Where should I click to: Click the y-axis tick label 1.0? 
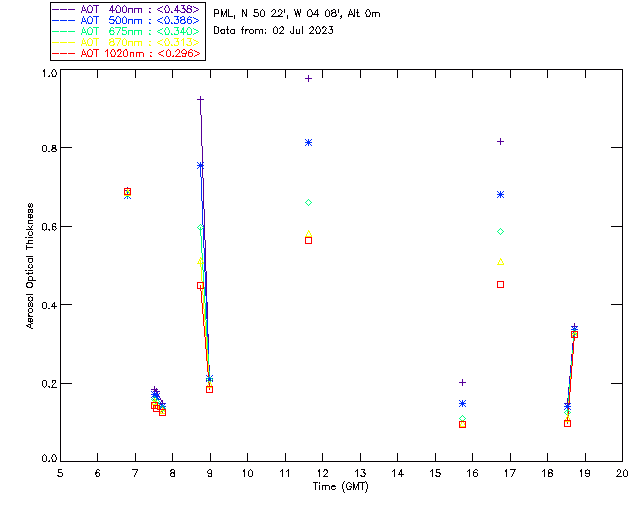coord(49,73)
